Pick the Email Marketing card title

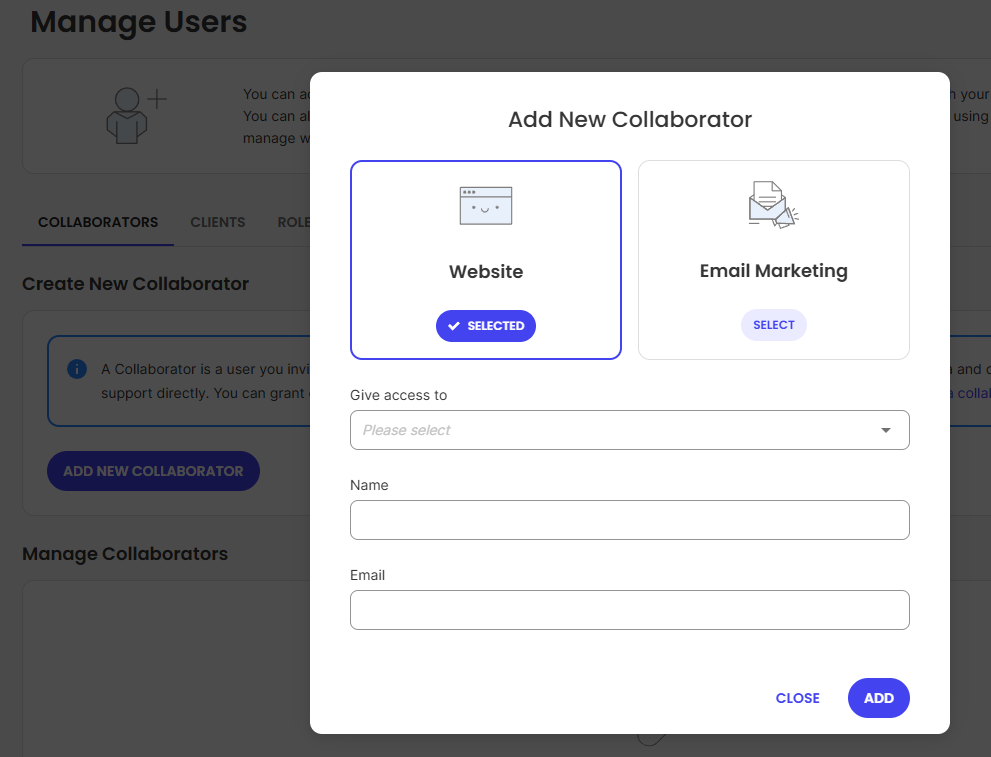pos(774,271)
